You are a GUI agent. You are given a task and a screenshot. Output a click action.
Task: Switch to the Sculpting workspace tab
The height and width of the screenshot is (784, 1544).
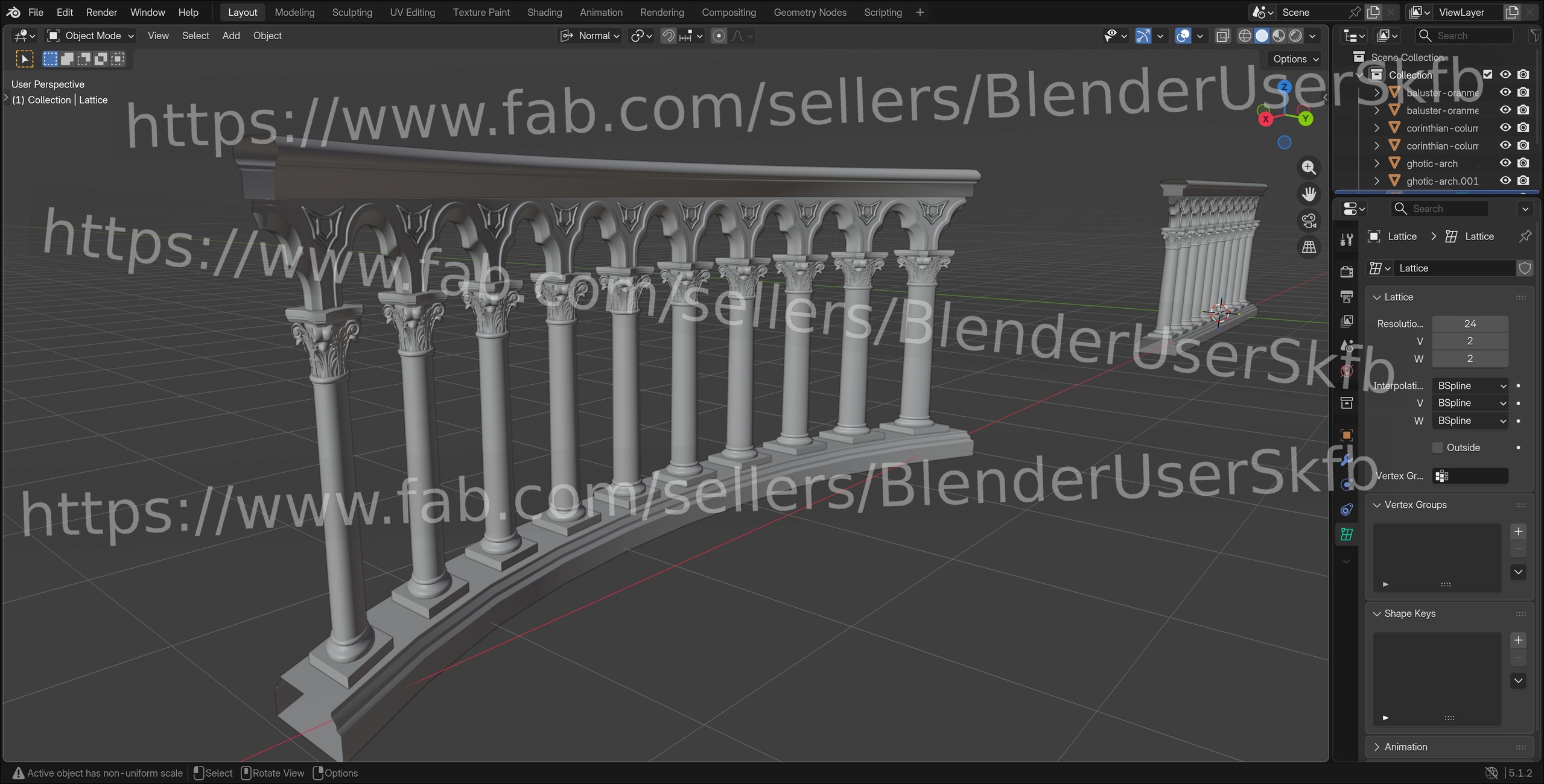coord(352,12)
